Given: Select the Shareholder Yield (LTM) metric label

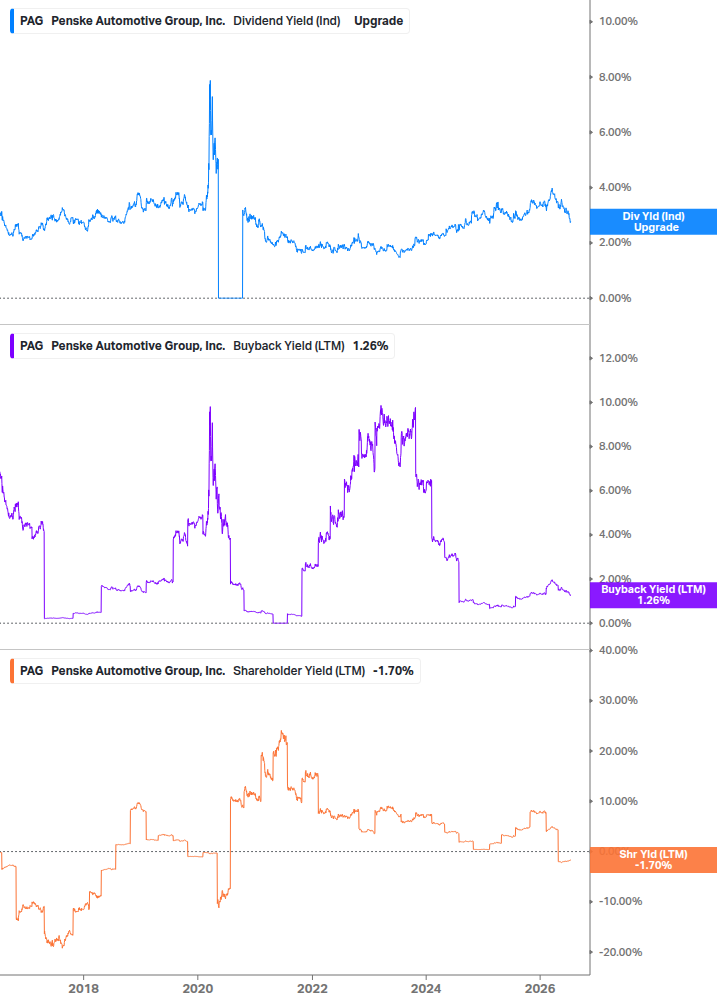Looking at the screenshot, I should 299,670.
